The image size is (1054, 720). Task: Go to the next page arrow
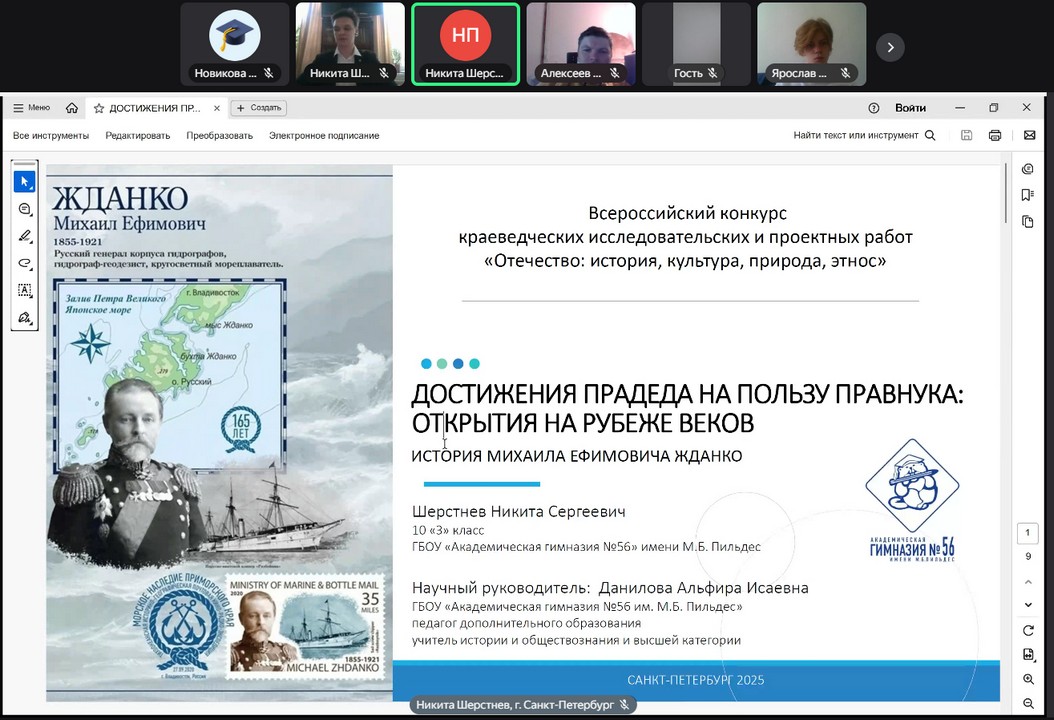coord(1028,605)
